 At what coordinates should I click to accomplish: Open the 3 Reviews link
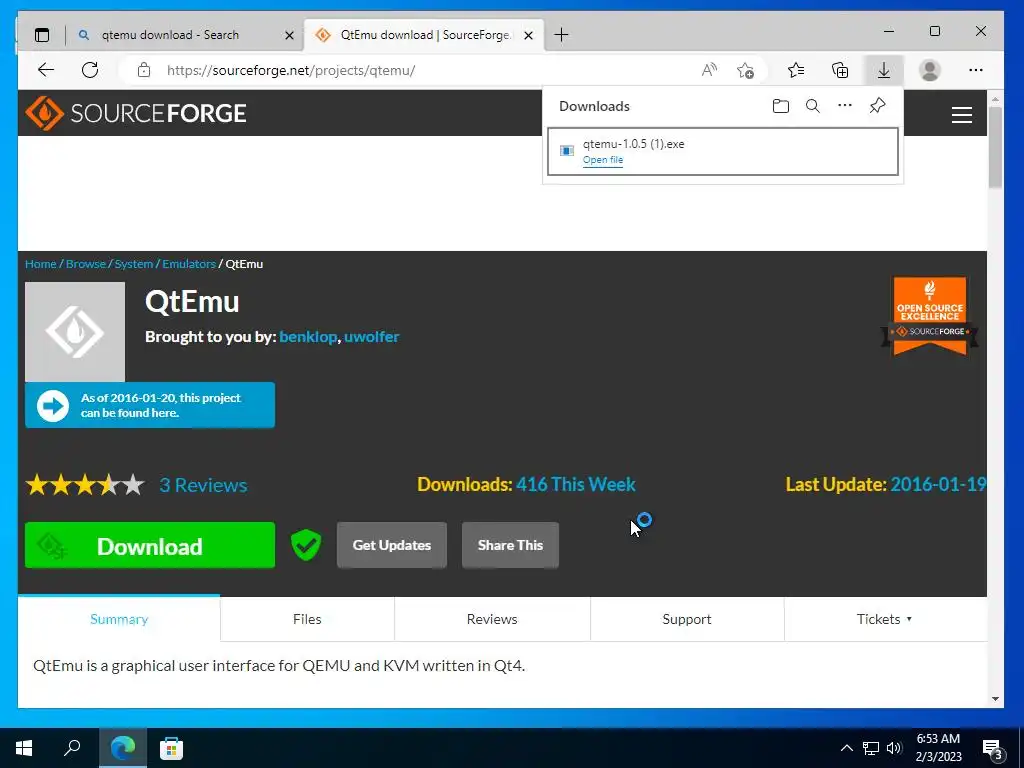(x=203, y=485)
